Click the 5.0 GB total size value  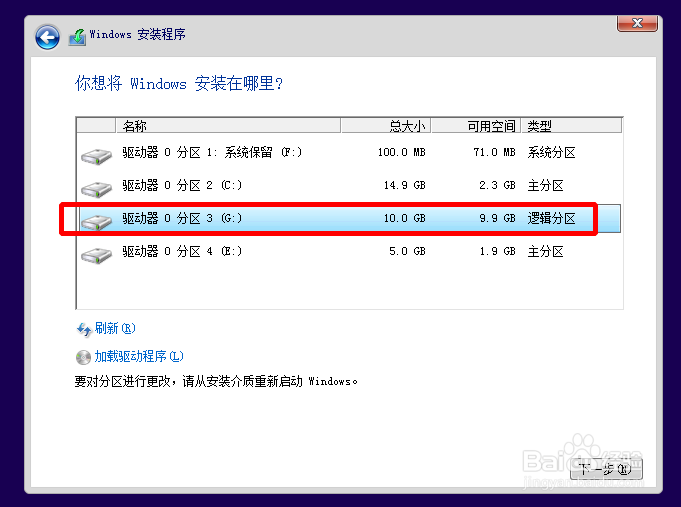(x=407, y=251)
